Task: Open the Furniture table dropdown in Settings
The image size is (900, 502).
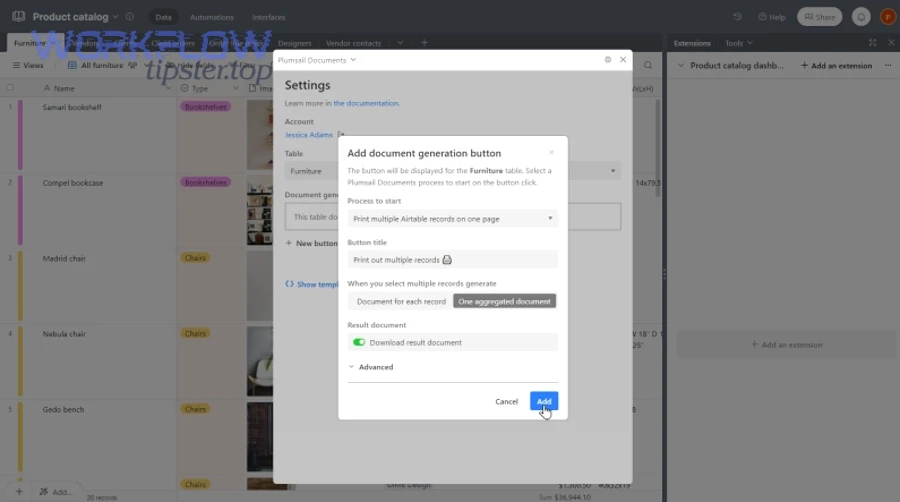Action: pos(452,171)
